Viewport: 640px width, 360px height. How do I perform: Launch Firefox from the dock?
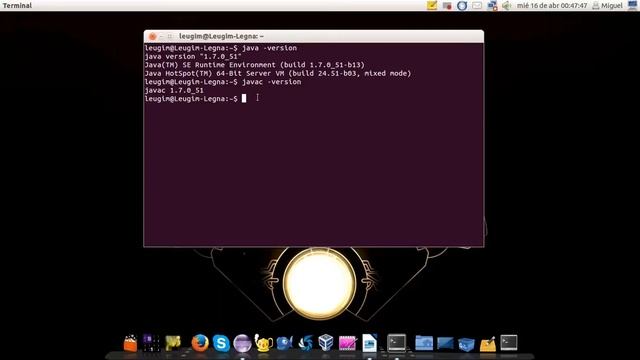click(x=200, y=343)
